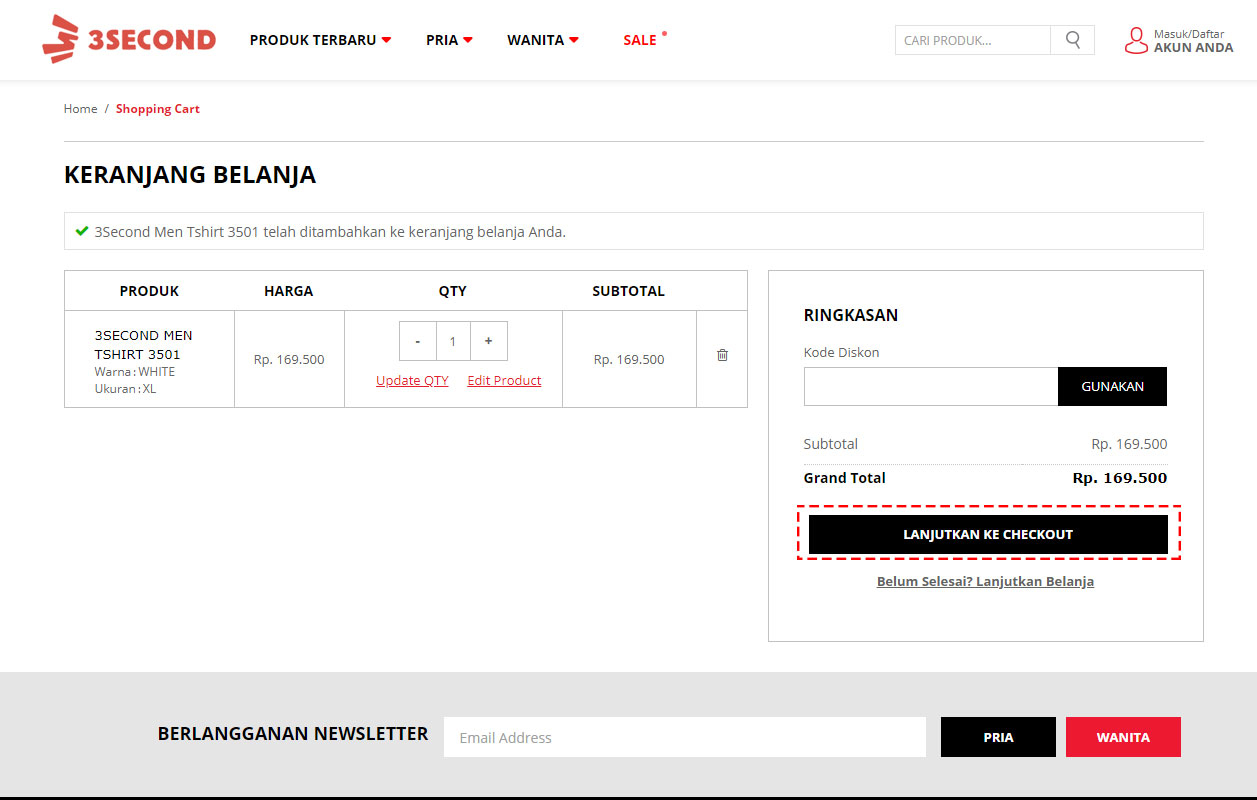Click the 3Second logo
1257x800 pixels.
coord(129,39)
